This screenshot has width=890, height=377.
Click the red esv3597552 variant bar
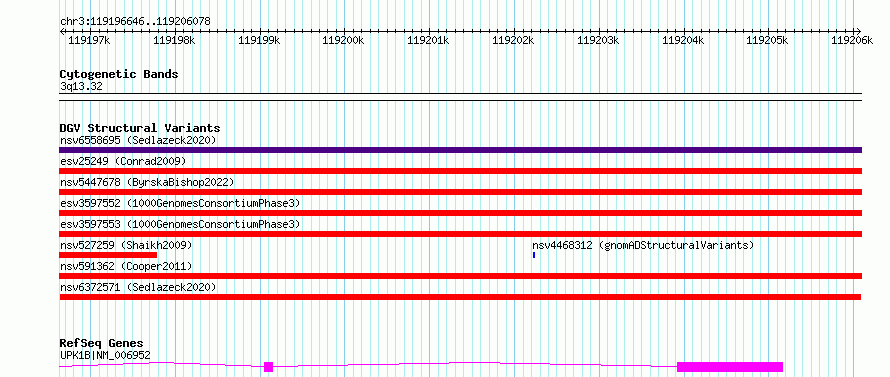(460, 213)
